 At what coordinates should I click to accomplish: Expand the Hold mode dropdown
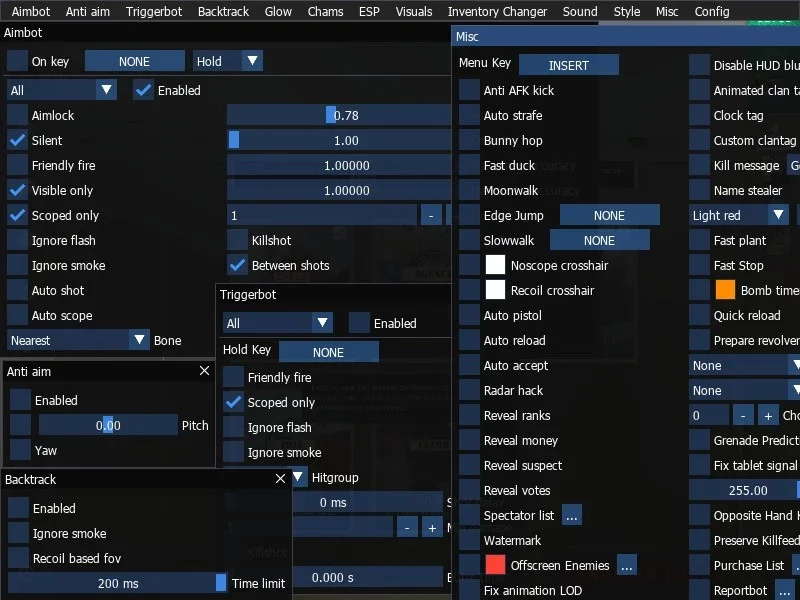point(228,61)
